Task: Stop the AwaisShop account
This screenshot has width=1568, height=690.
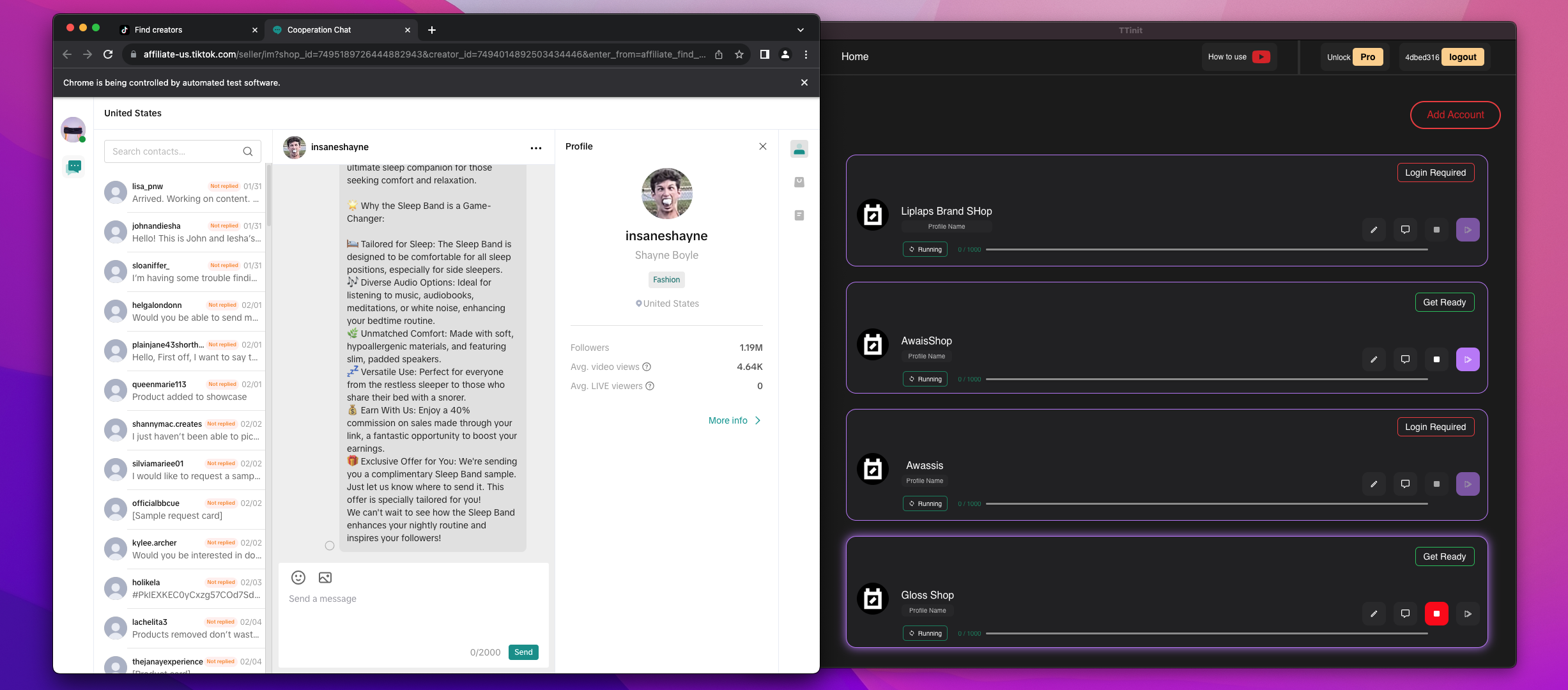Action: pos(1436,360)
